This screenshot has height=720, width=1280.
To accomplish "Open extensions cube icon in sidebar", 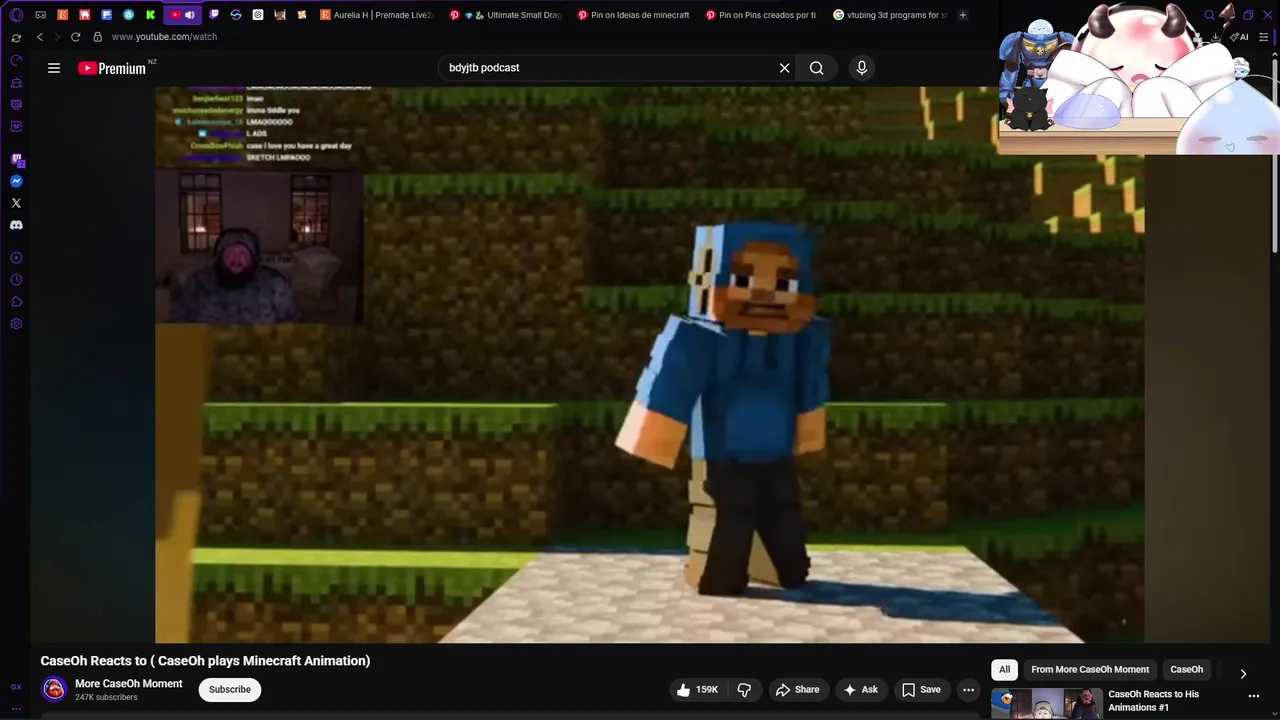I will tap(16, 302).
